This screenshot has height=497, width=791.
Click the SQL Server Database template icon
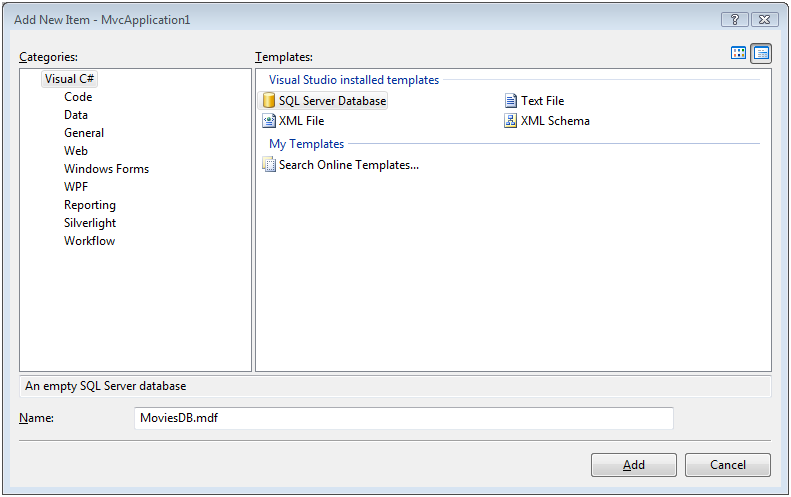[268, 101]
